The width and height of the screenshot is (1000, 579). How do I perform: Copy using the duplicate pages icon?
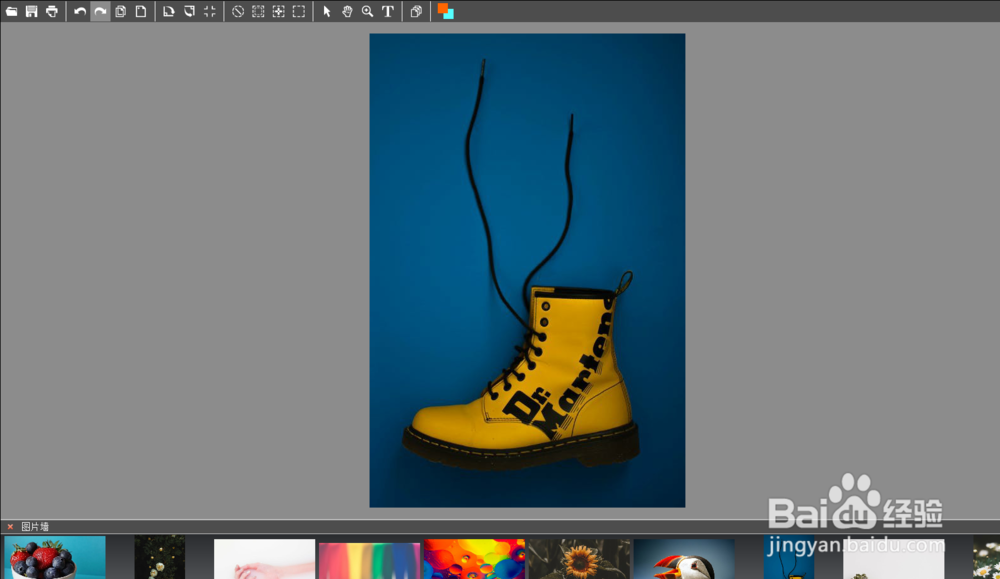(121, 11)
